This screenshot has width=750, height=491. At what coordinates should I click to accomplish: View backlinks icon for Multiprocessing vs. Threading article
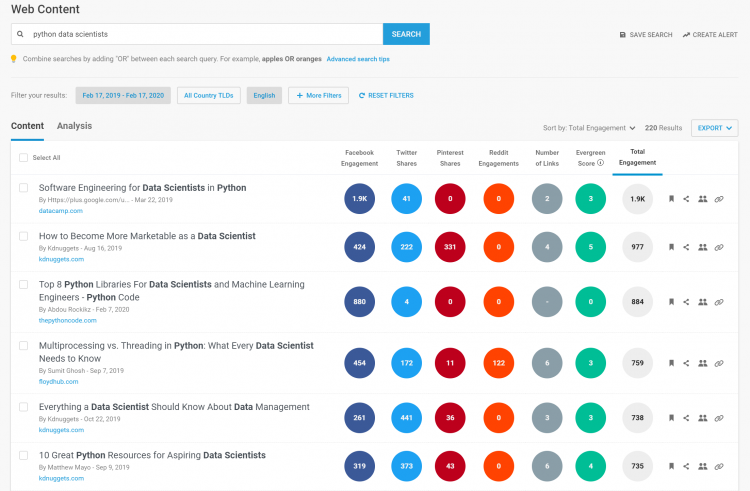click(x=719, y=363)
